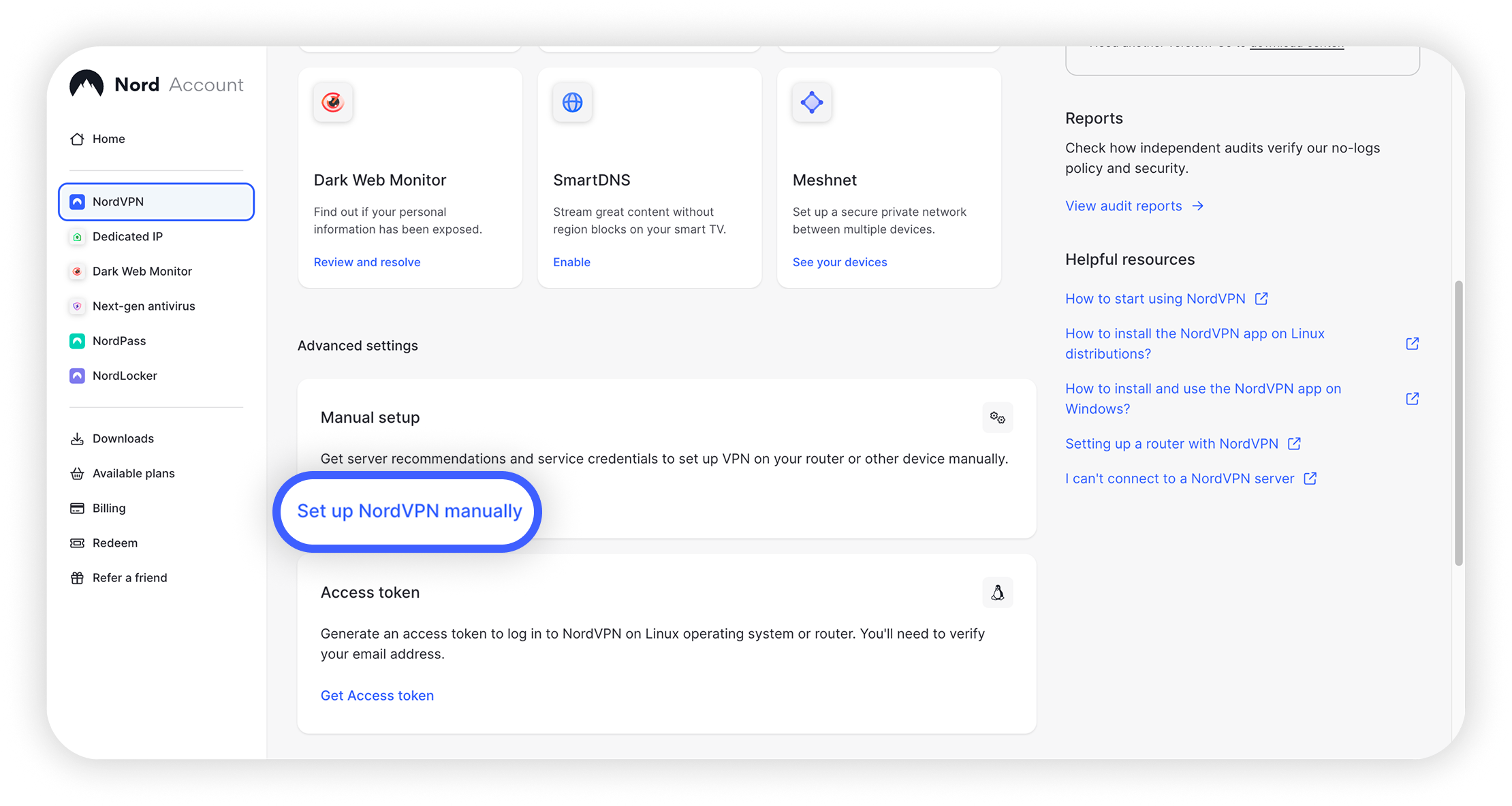Viewport: 1512px width, 806px height.
Task: Open View audit reports link
Action: (x=1124, y=206)
